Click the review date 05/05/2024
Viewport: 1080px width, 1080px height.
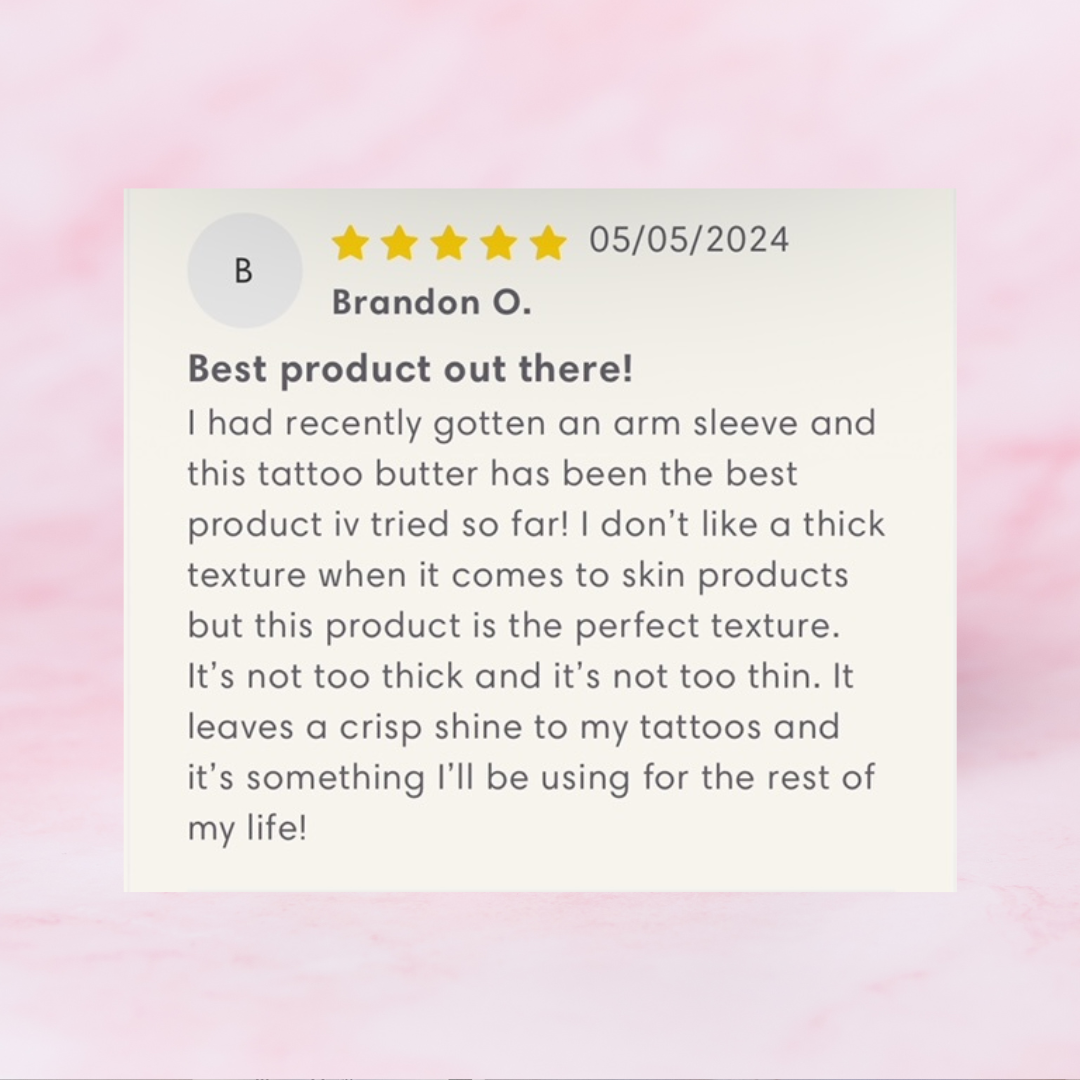pyautogui.click(x=689, y=240)
